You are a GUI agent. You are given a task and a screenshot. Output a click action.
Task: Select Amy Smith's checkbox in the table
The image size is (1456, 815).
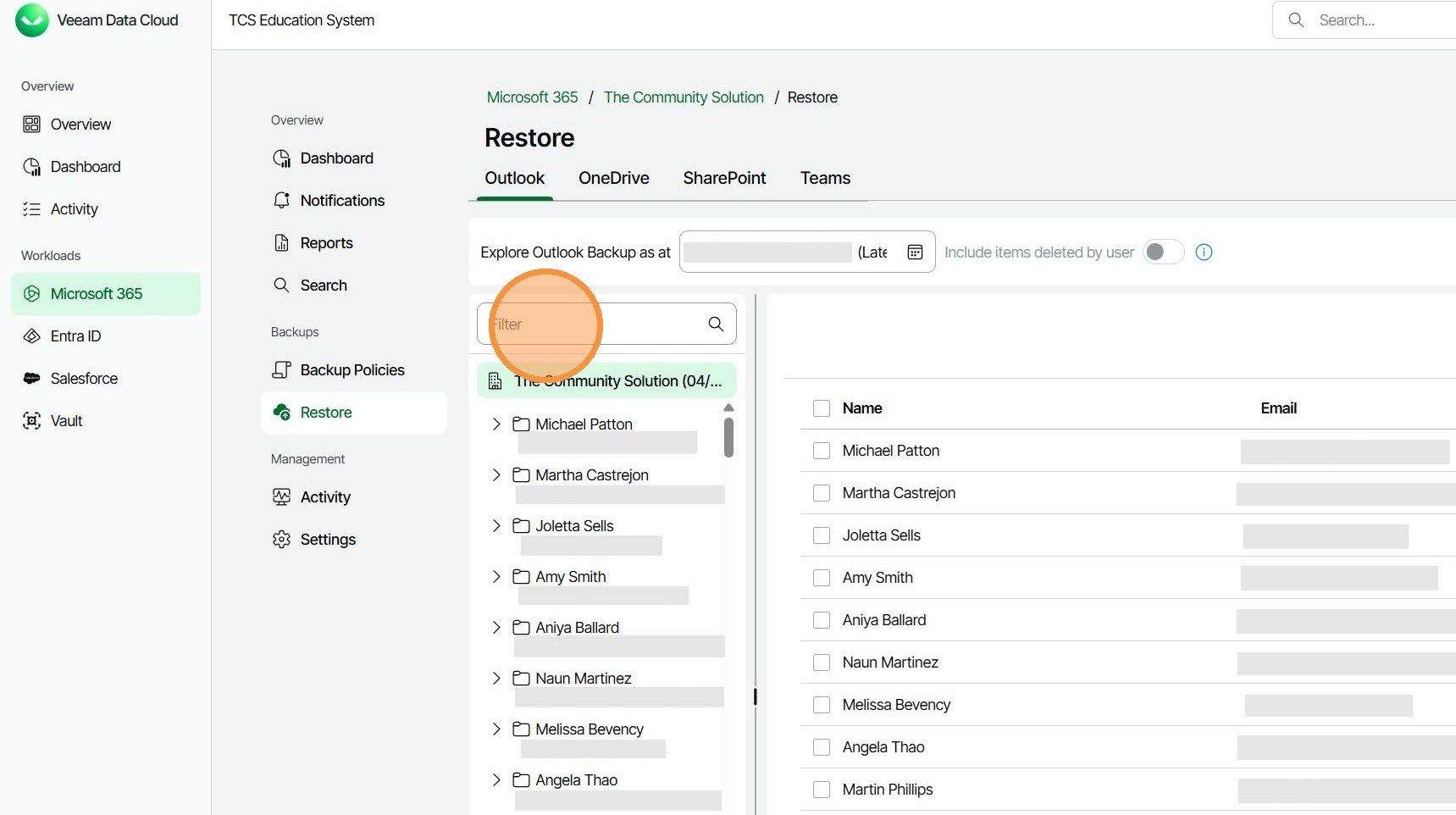tap(821, 578)
